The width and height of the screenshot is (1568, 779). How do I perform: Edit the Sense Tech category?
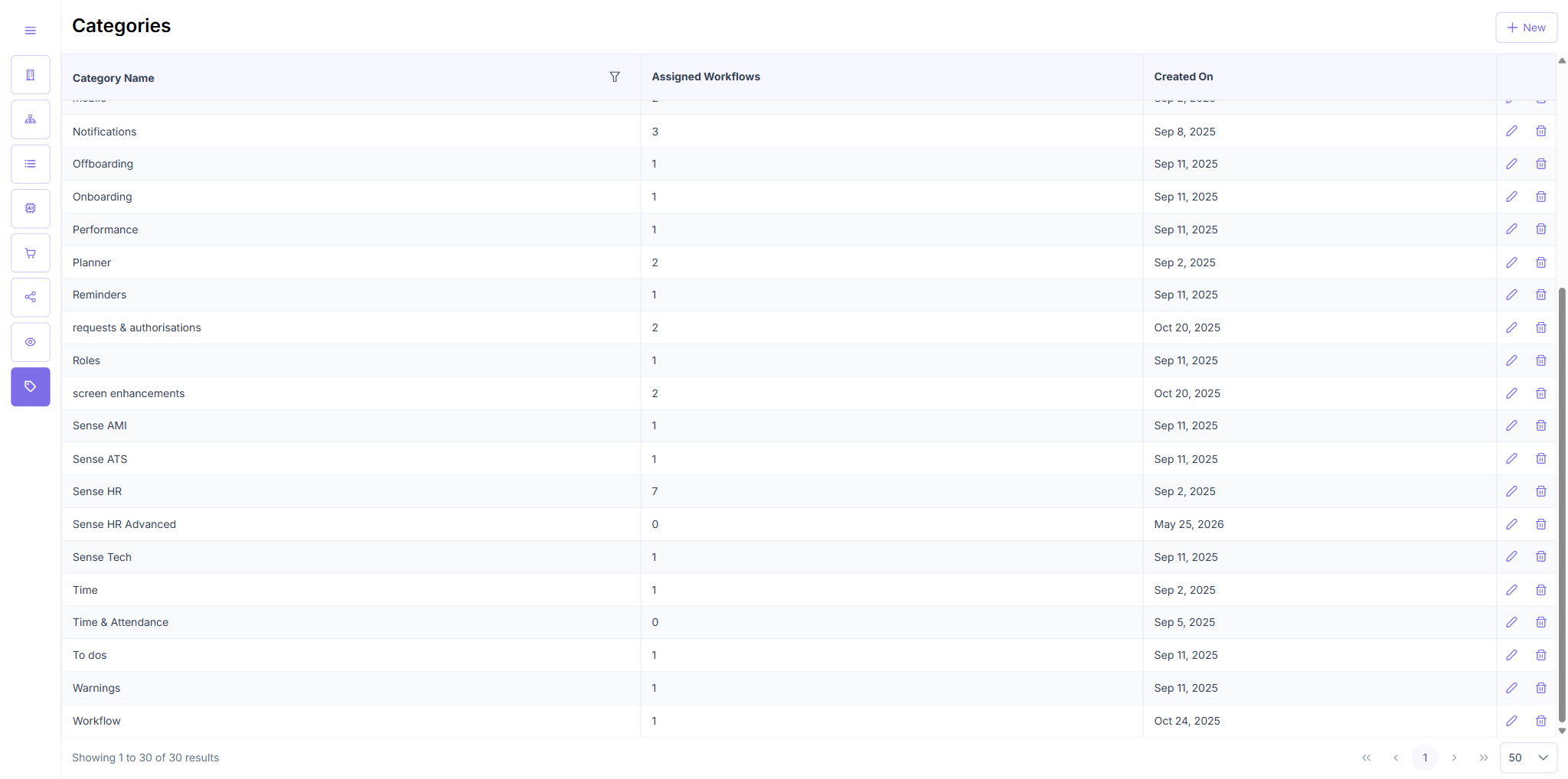point(1511,556)
